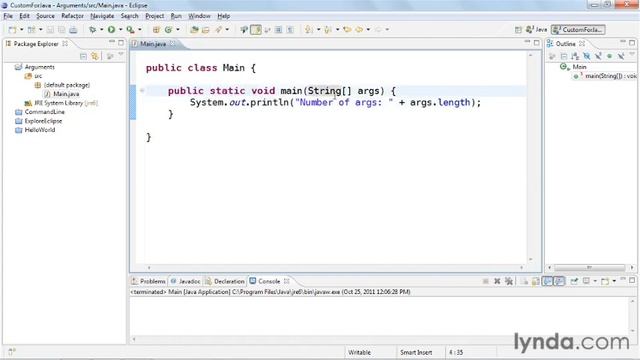The height and width of the screenshot is (360, 640).
Task: Select the (default package) node
Action: (x=67, y=85)
